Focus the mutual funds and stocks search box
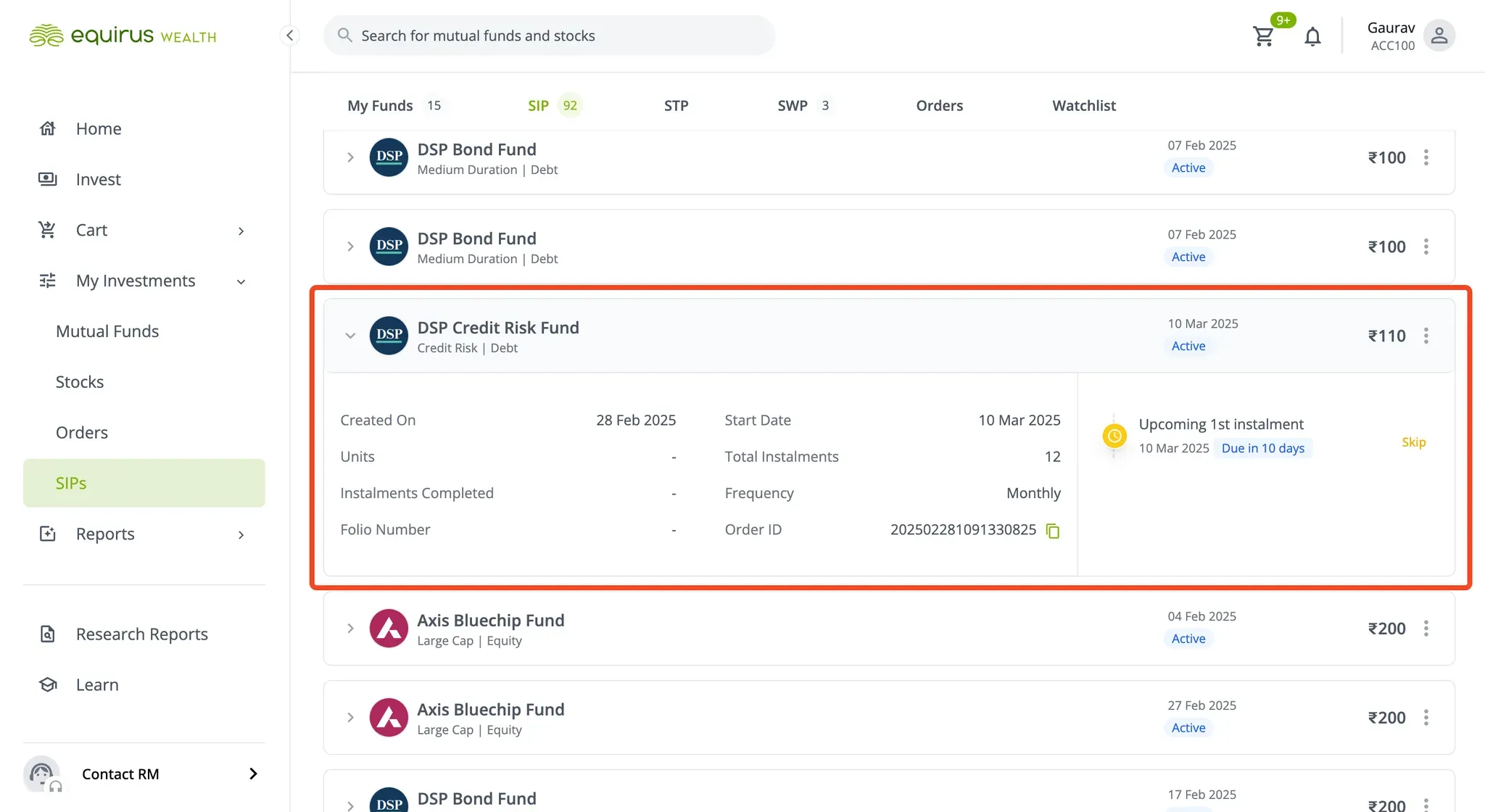This screenshot has width=1485, height=812. (549, 36)
